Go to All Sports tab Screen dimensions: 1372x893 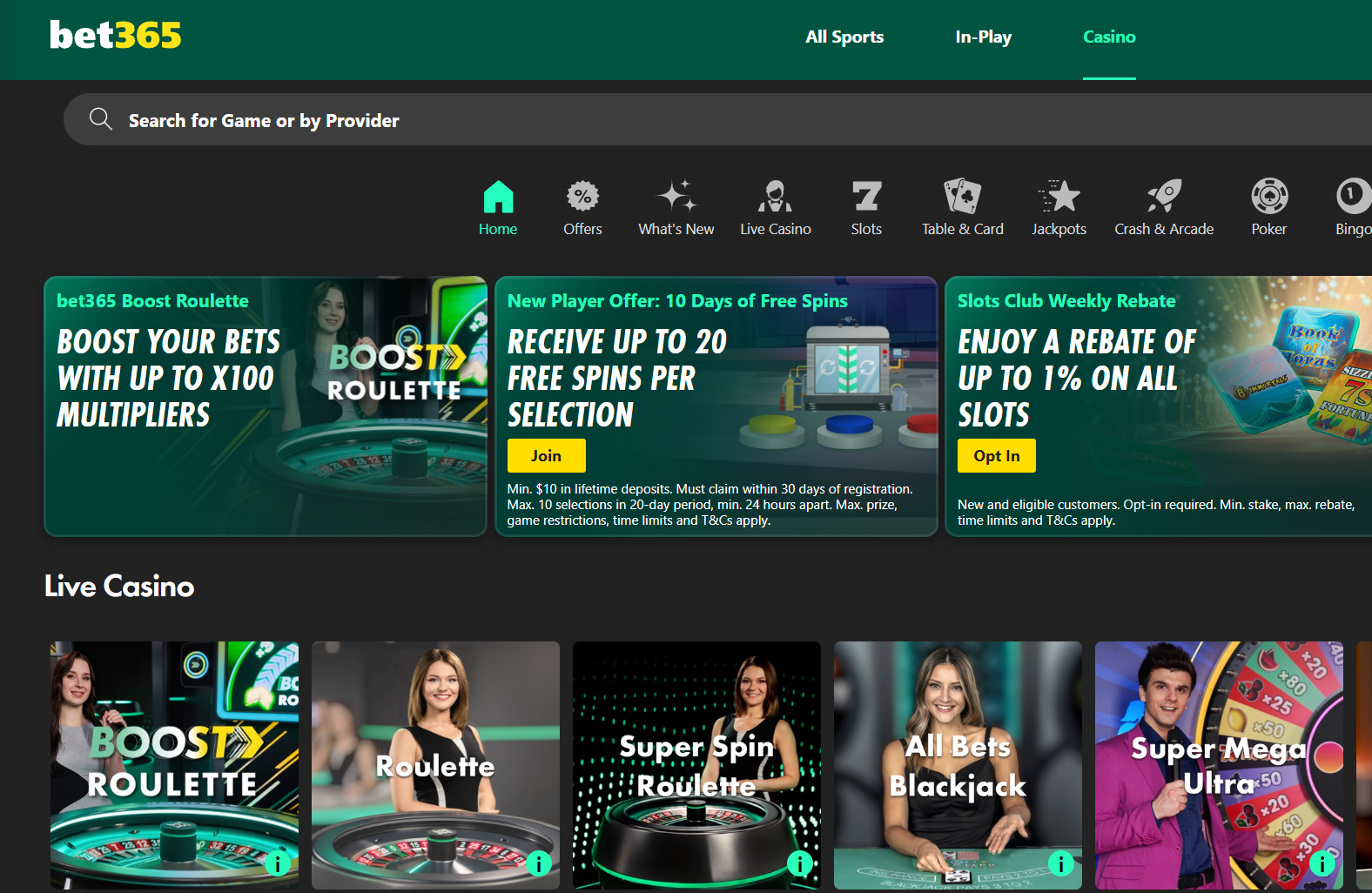pos(844,37)
